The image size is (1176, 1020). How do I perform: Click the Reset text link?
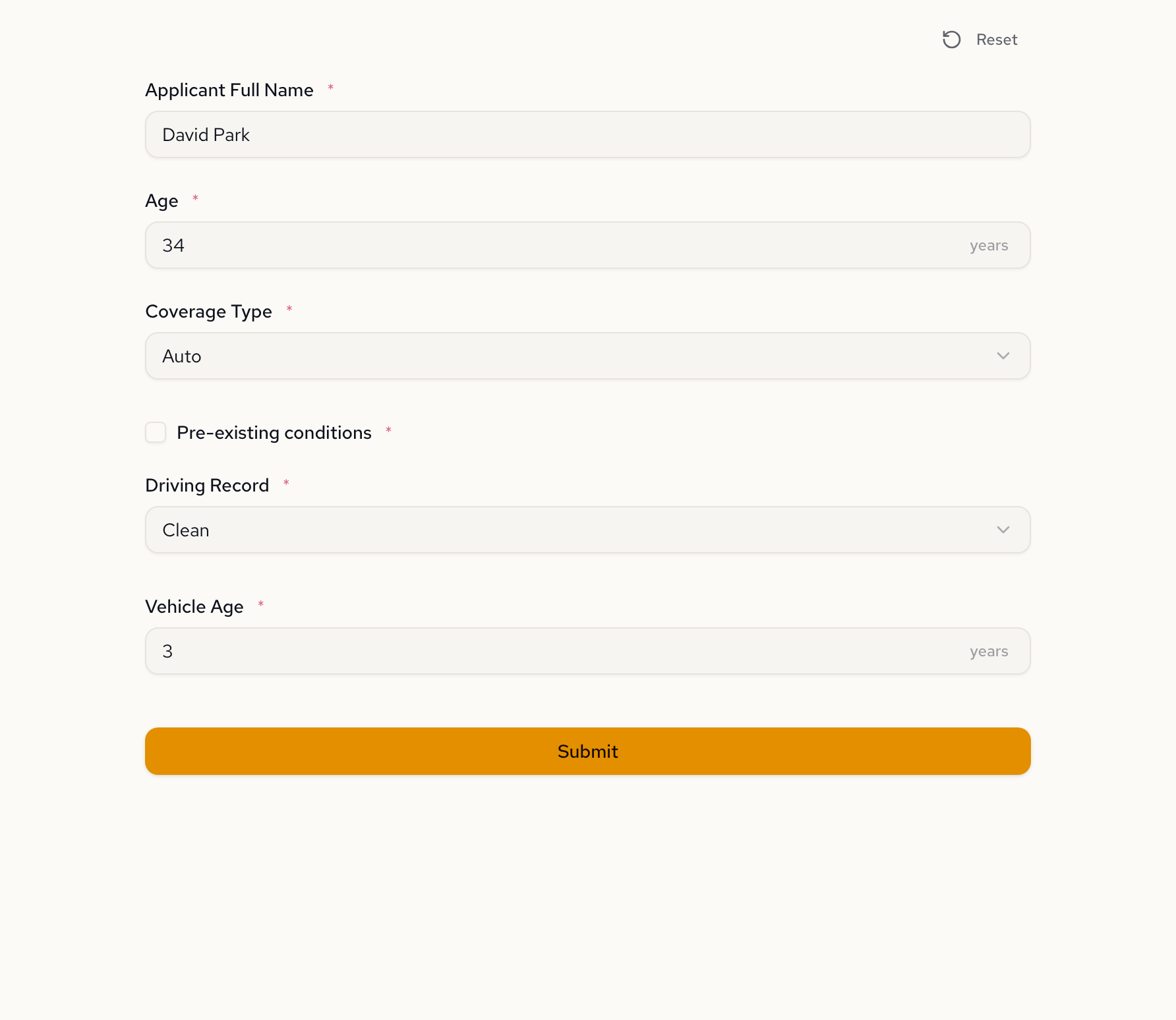click(x=997, y=40)
